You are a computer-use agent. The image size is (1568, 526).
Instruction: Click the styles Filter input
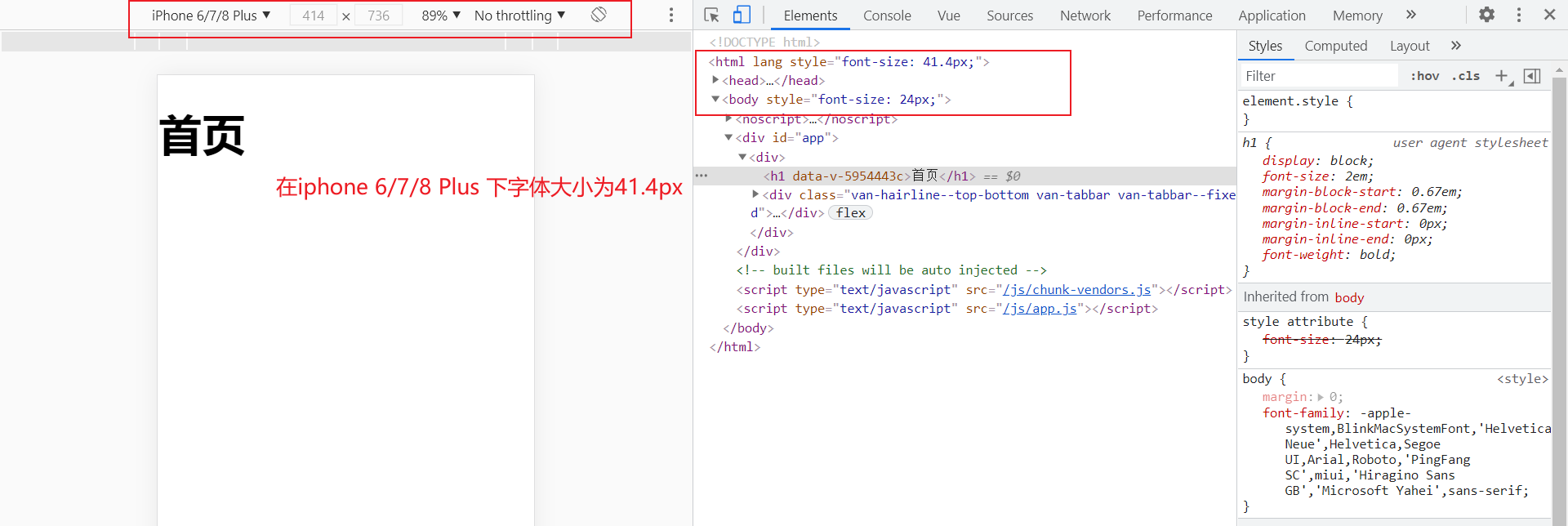(1318, 76)
